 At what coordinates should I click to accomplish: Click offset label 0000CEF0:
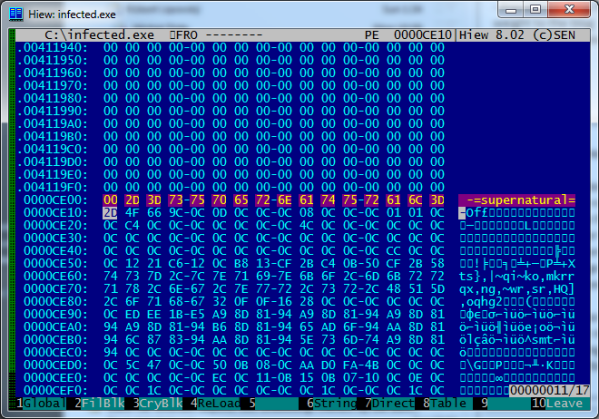(x=55, y=390)
